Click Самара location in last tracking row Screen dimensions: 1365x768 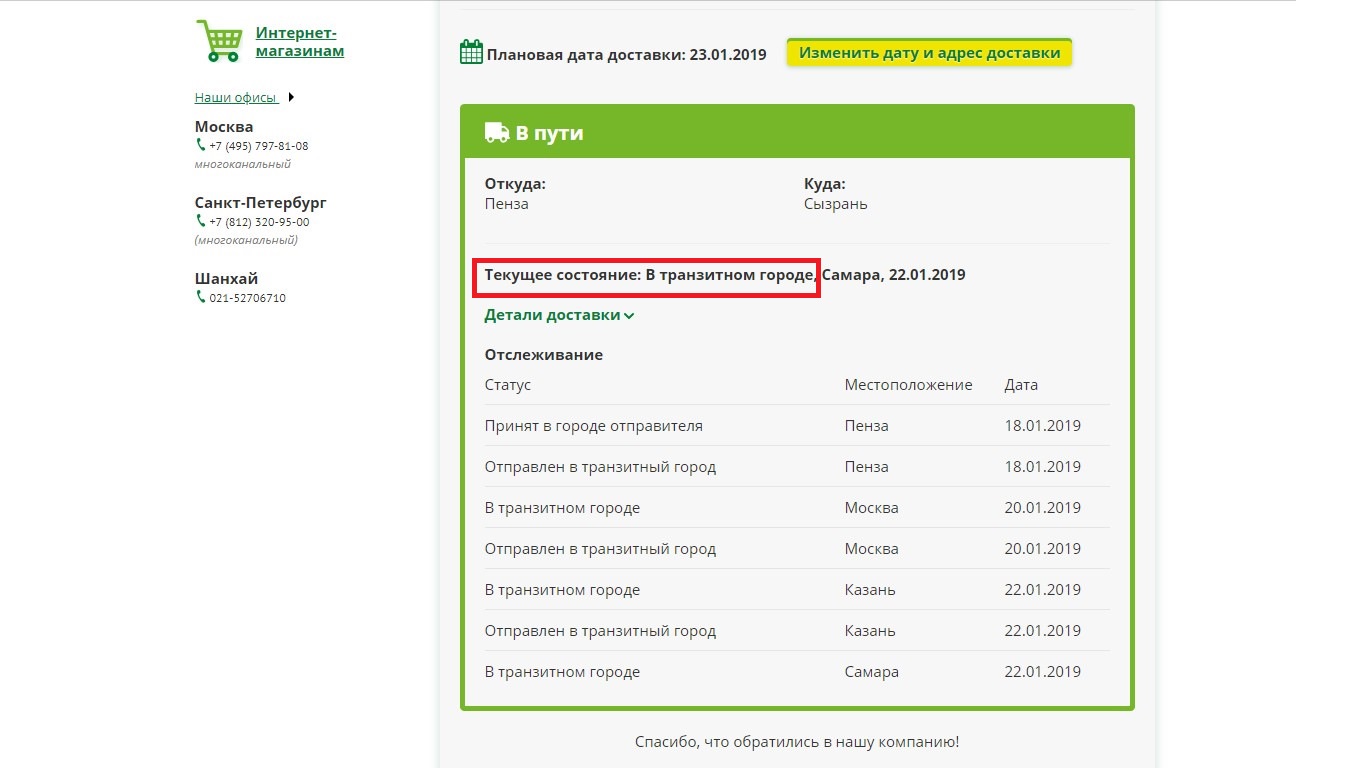click(x=872, y=672)
